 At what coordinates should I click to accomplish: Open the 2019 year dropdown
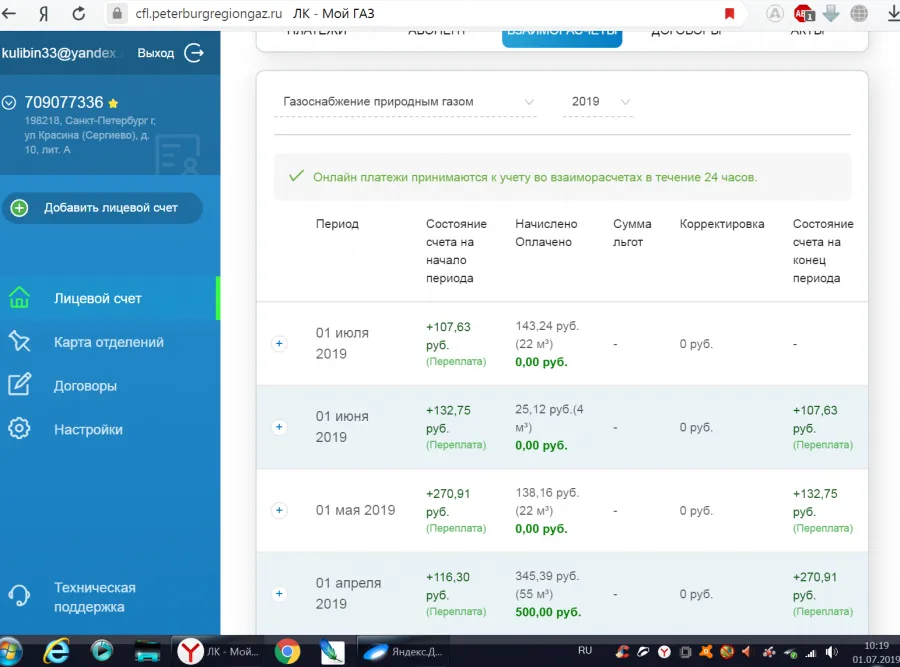click(x=598, y=102)
